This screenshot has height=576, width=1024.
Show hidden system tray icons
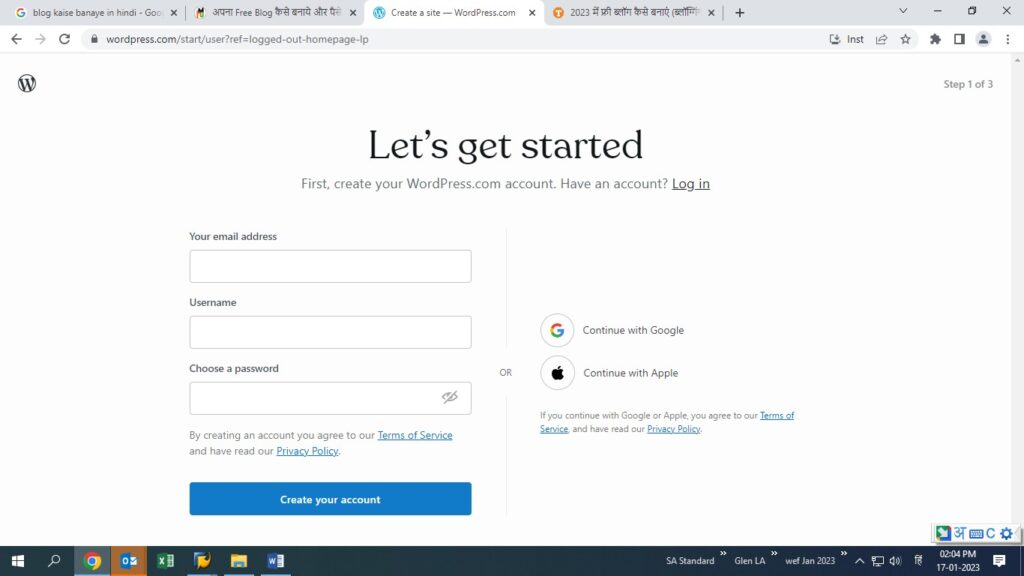859,561
